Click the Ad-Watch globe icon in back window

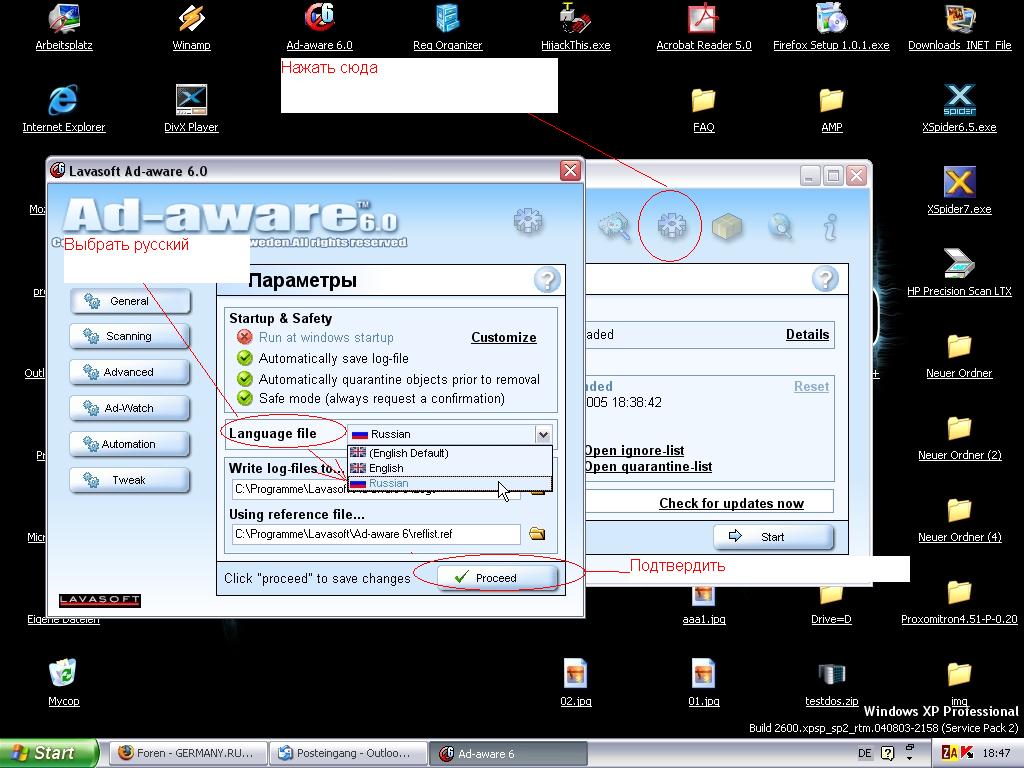(x=780, y=227)
